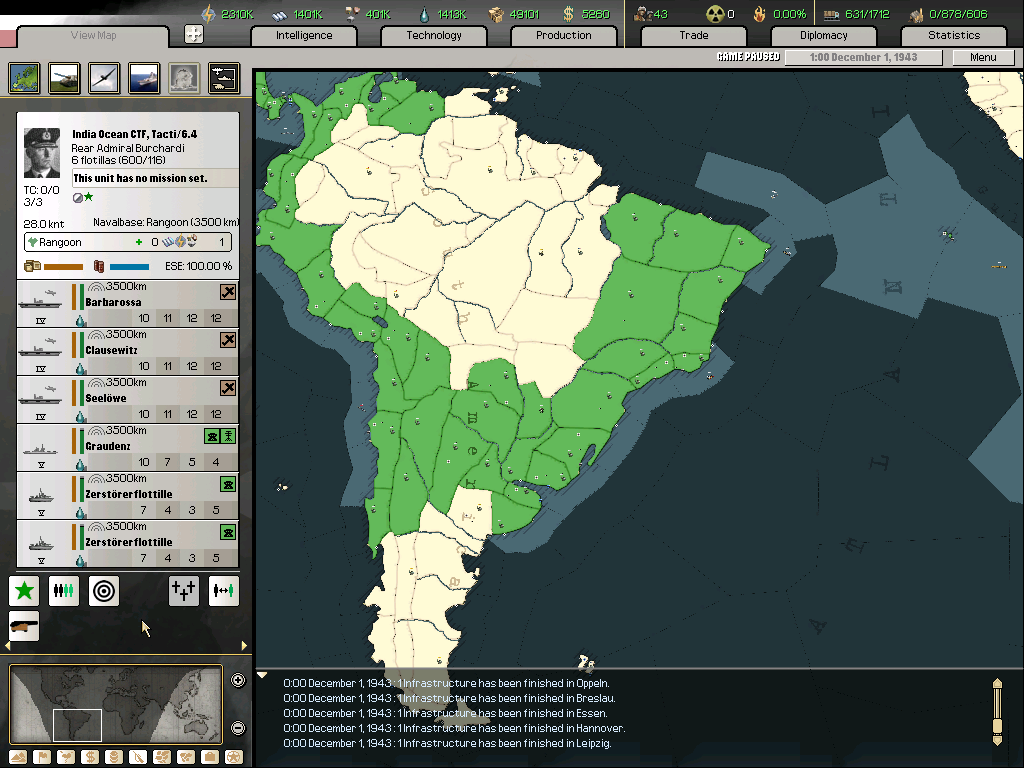
Task: Open the Menu at top right
Action: (x=982, y=57)
